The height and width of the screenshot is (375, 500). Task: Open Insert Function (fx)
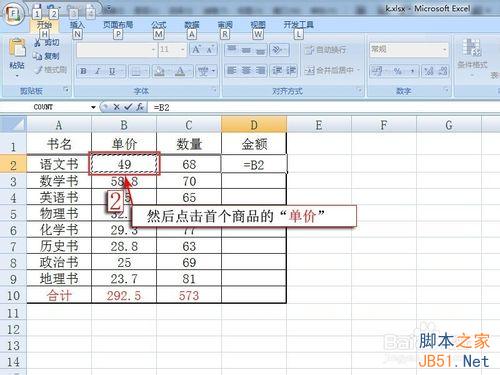pos(140,107)
